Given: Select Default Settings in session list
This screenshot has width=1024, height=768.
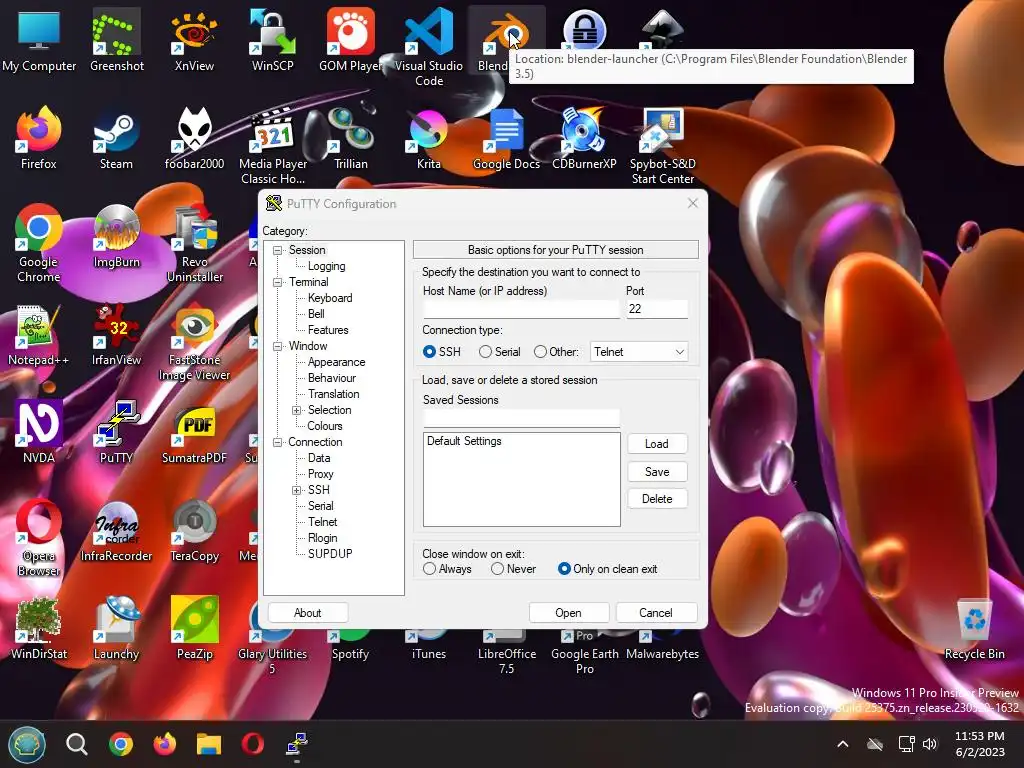Looking at the screenshot, I should pos(464,441).
